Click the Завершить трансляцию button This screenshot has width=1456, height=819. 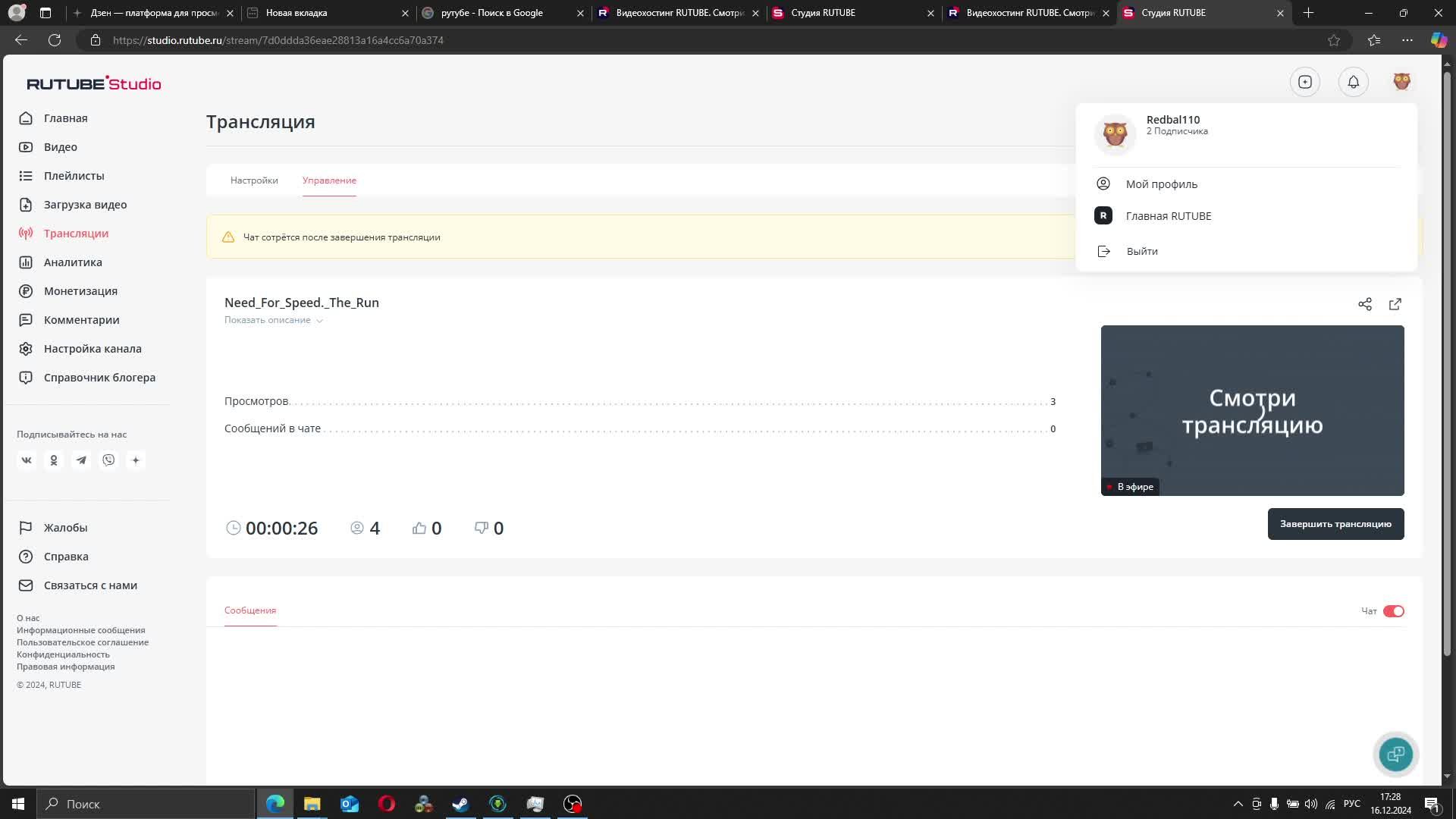coord(1335,524)
